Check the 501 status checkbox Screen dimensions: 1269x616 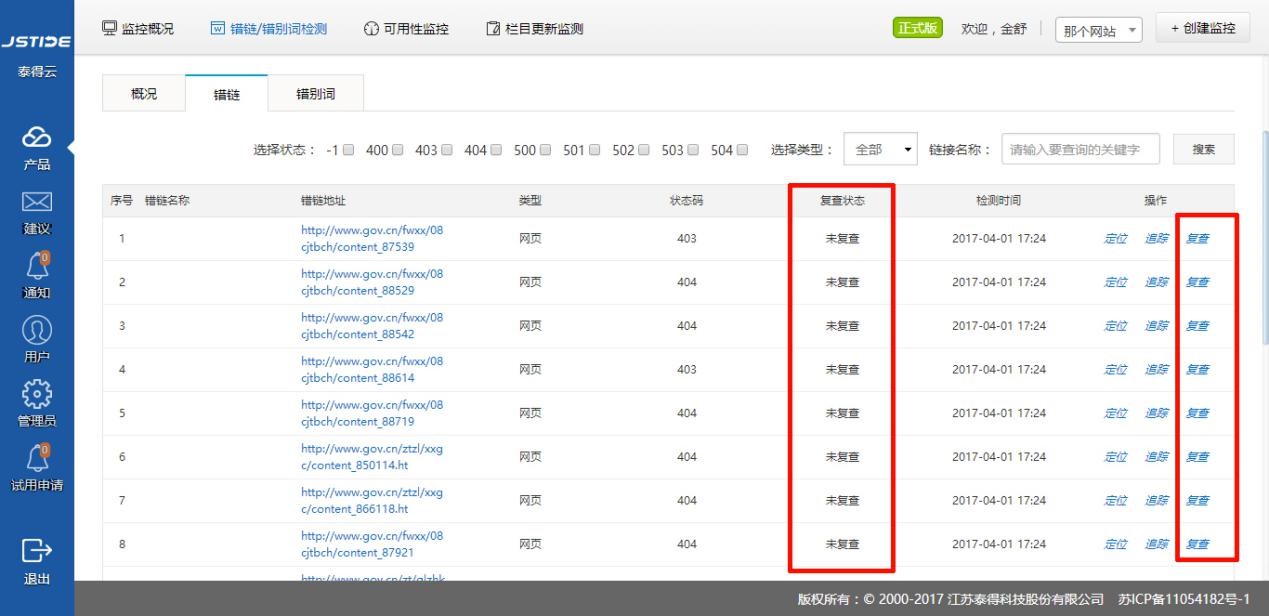pos(595,150)
